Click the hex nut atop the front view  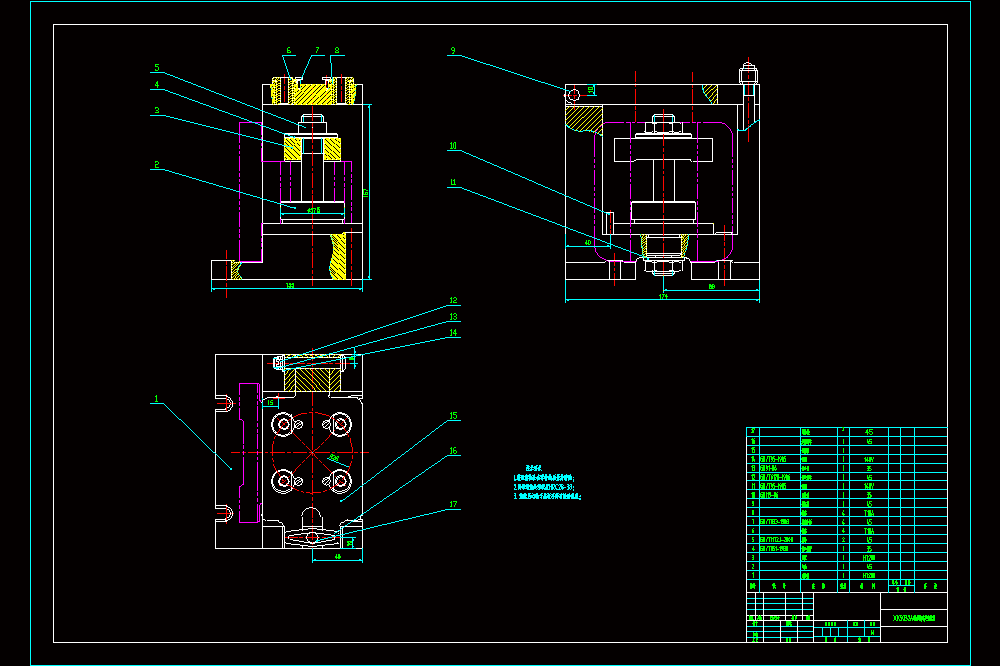coord(312,121)
